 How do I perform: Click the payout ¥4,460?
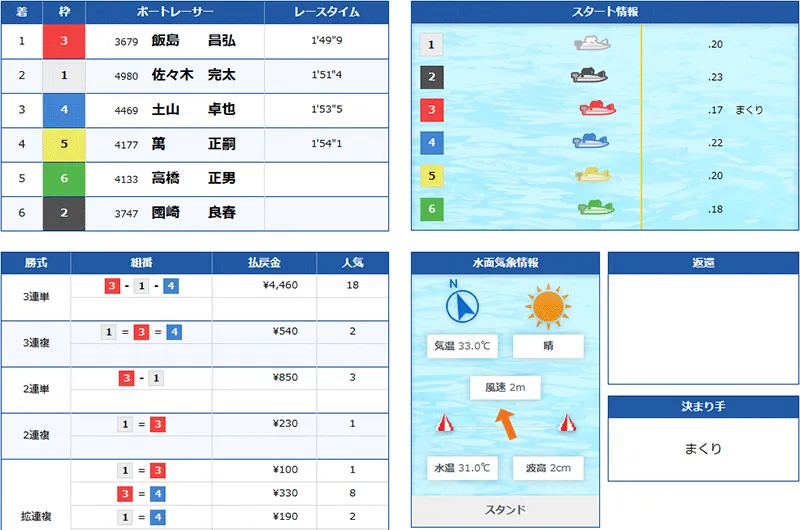click(x=280, y=285)
